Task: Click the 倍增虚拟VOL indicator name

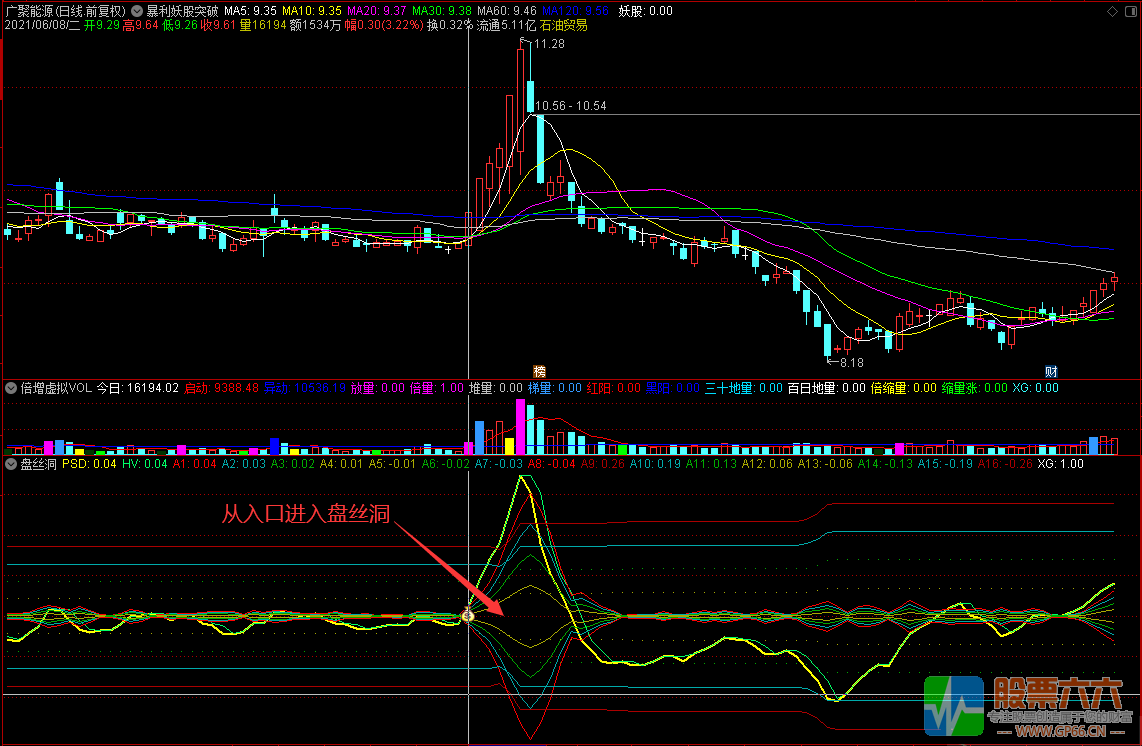Action: pyautogui.click(x=56, y=388)
